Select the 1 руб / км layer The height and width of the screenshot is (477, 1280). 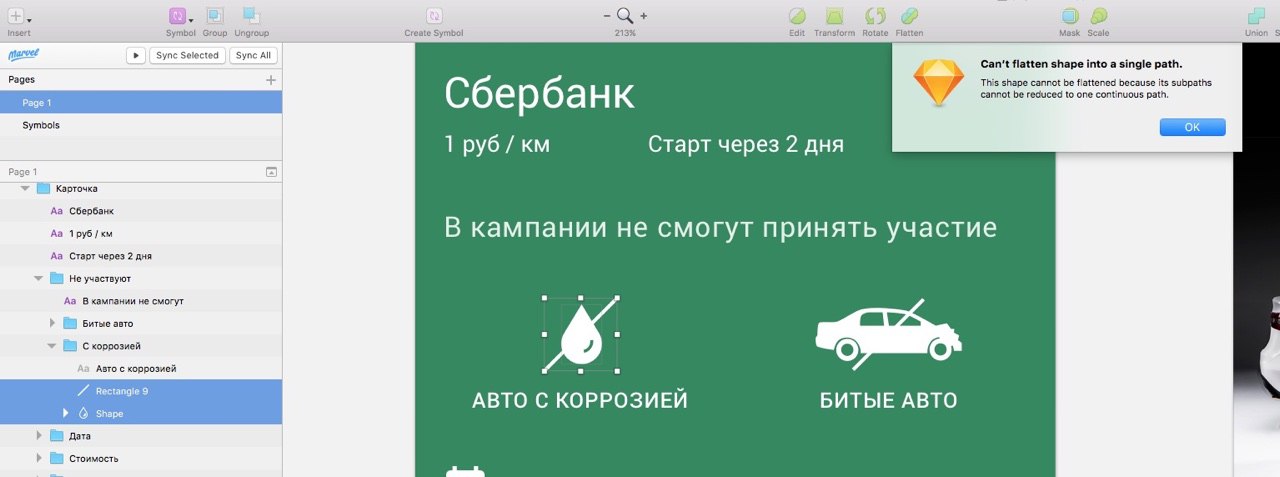pos(141,233)
